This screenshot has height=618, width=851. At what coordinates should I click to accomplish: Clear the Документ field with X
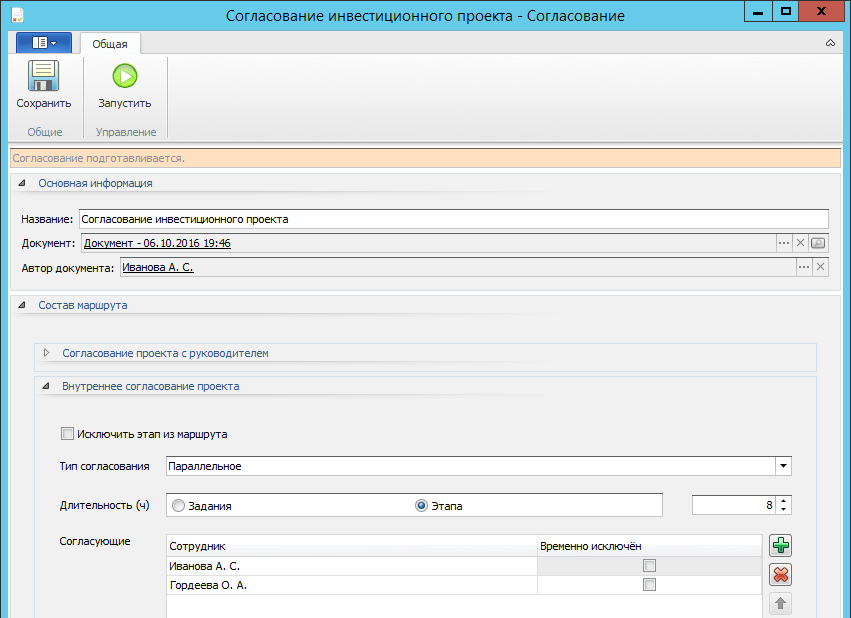[x=801, y=243]
